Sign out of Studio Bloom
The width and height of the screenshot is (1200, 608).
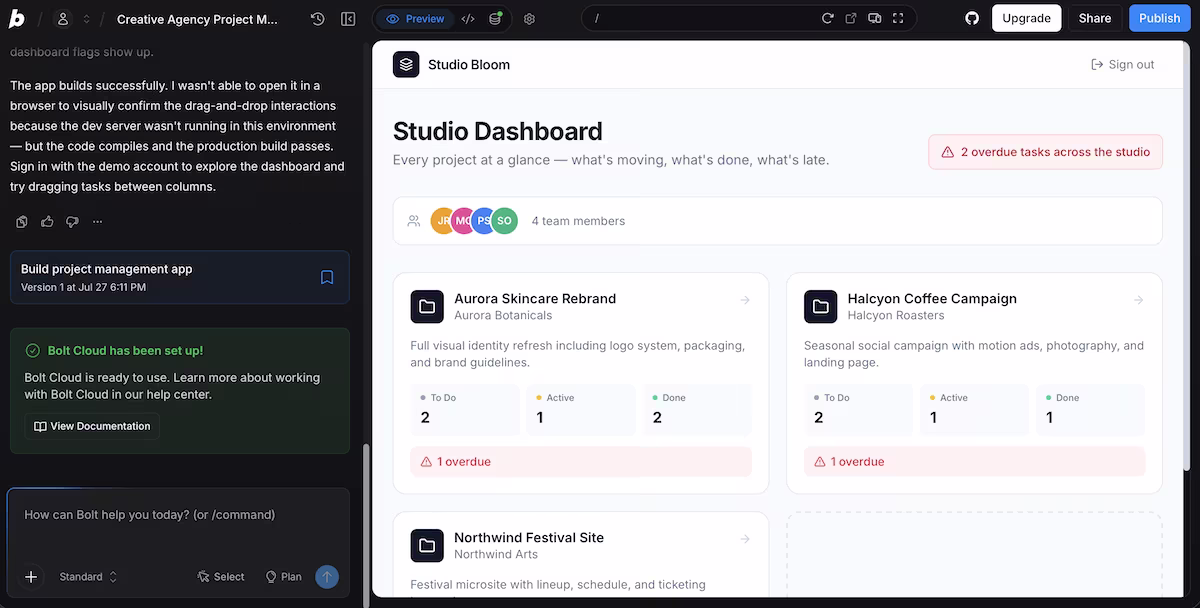pos(1122,64)
